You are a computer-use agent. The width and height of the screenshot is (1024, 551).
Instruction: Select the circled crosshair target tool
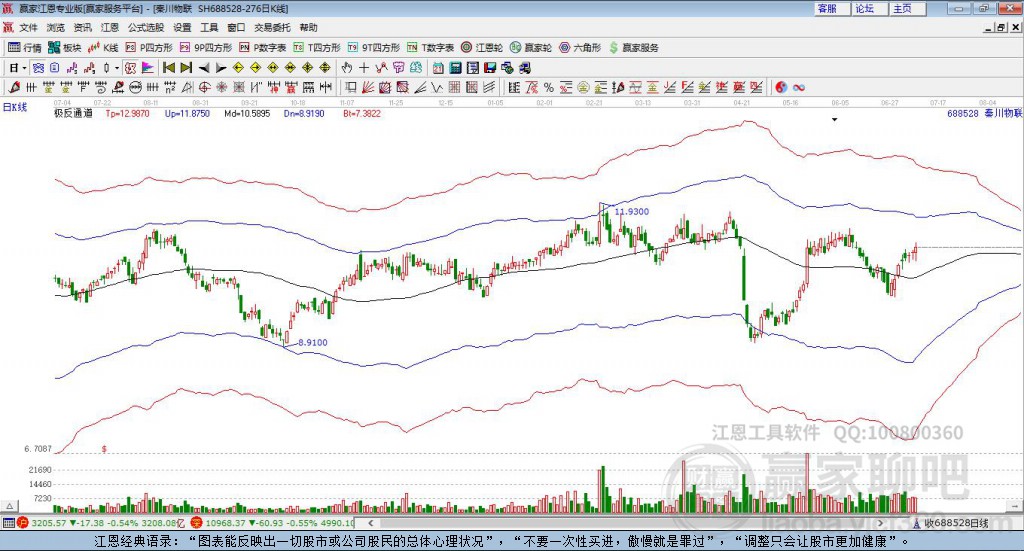pos(204,87)
